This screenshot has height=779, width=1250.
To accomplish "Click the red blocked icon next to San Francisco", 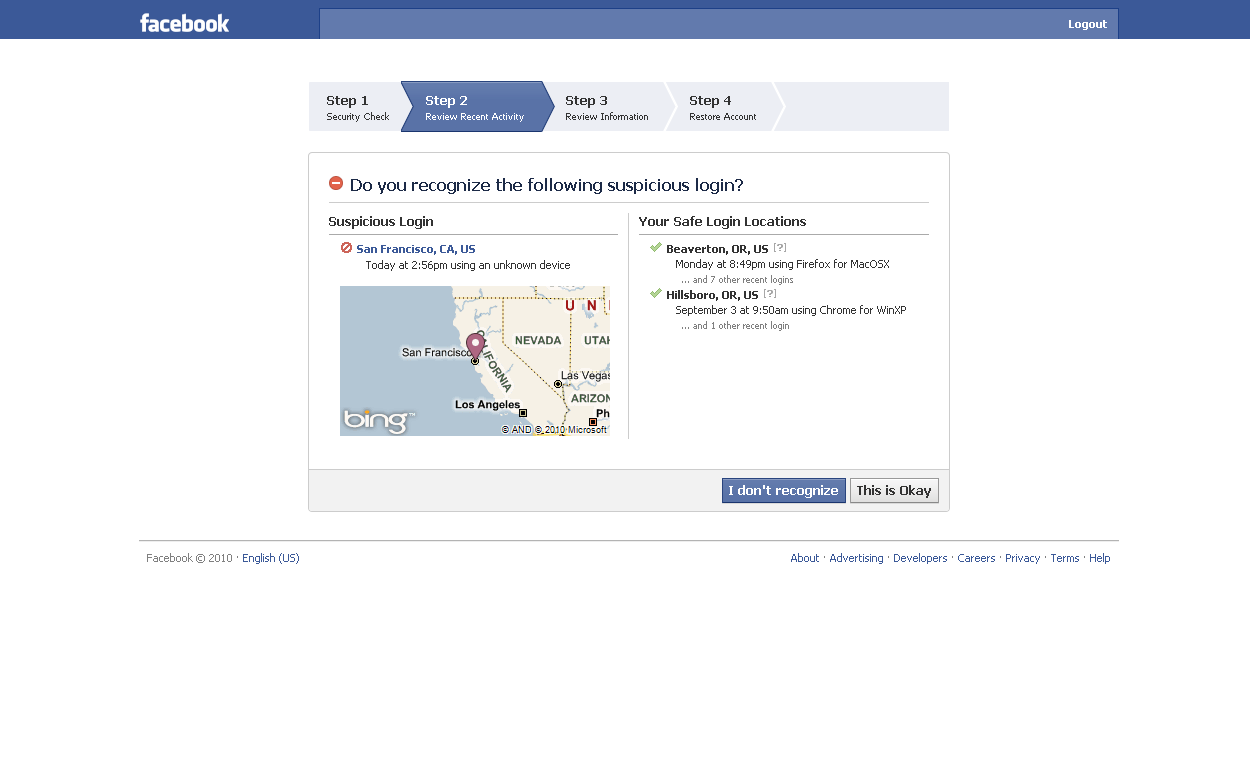I will click(346, 248).
